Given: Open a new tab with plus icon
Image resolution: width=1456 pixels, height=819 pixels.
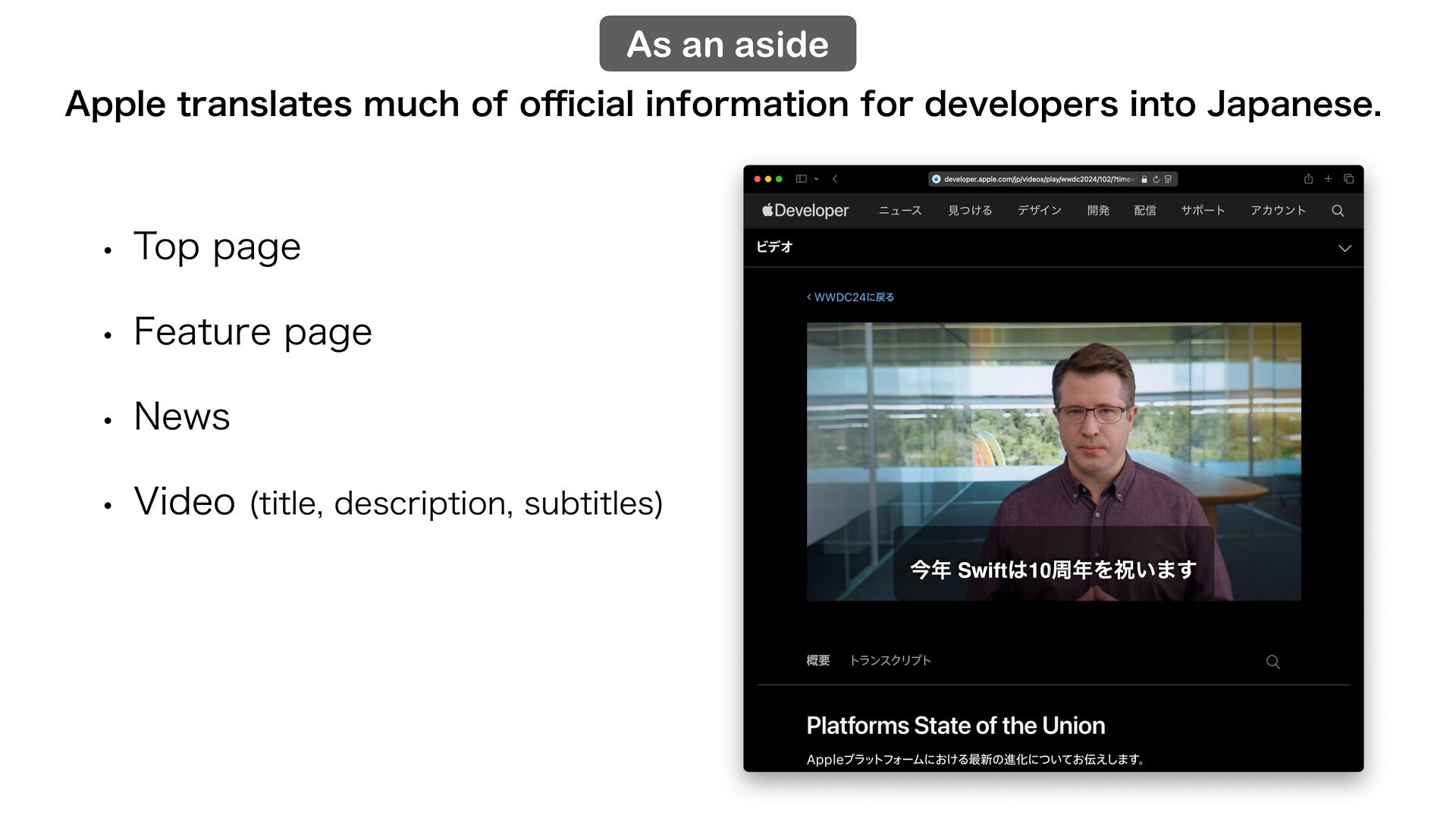Looking at the screenshot, I should coord(1328,179).
